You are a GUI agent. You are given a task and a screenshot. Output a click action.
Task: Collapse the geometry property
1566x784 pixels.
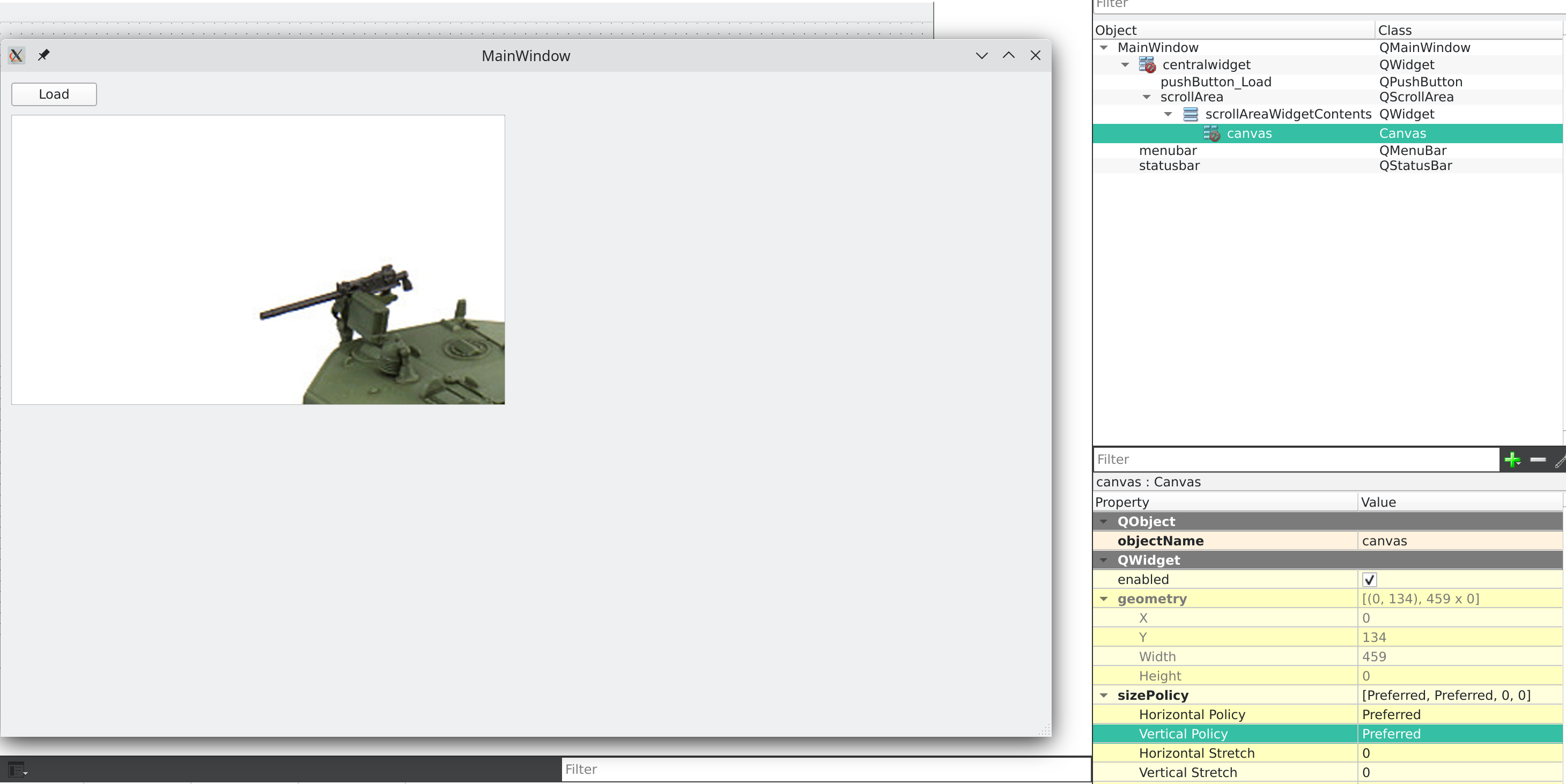[1103, 598]
